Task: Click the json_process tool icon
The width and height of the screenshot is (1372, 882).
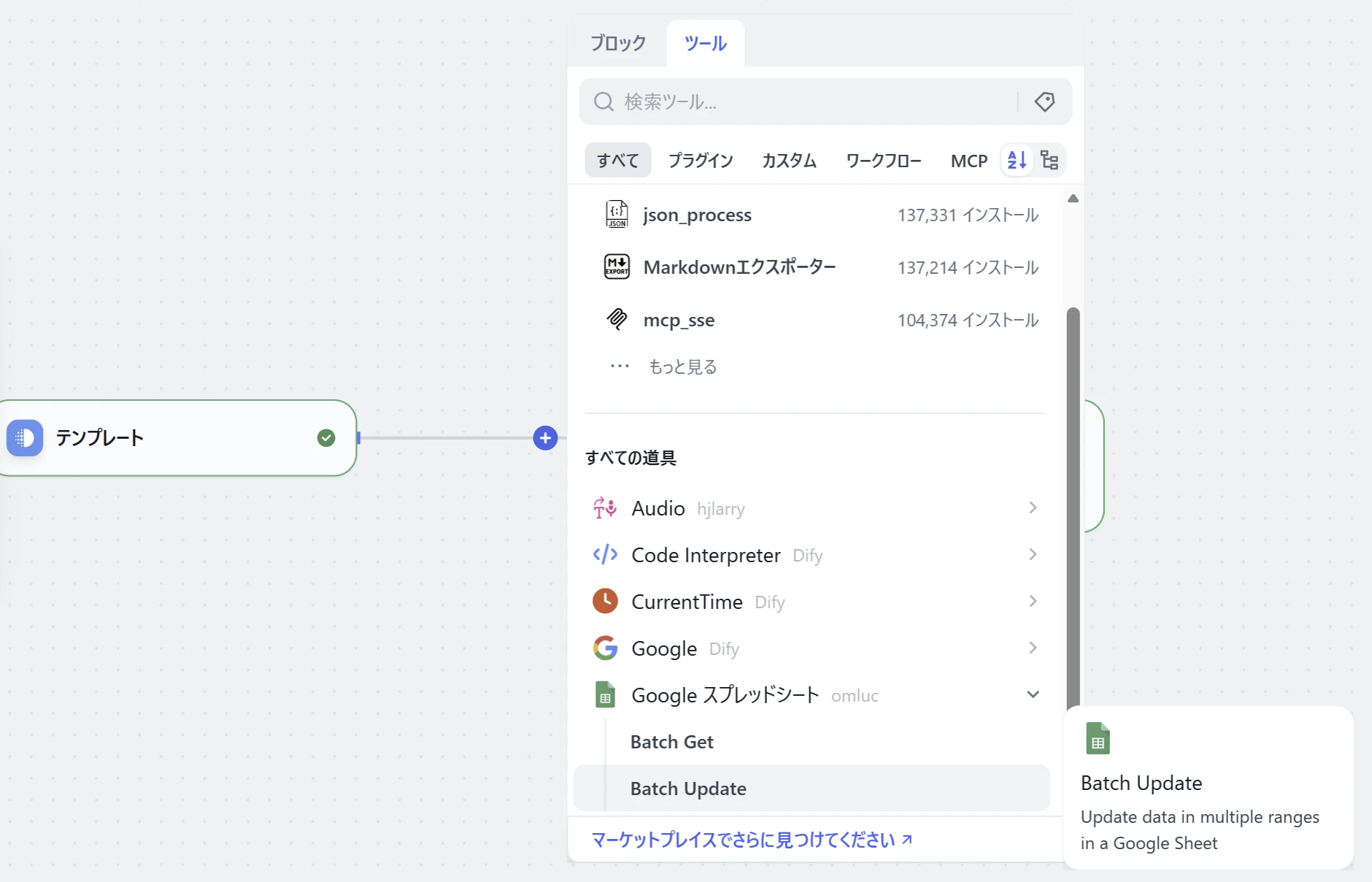Action: pyautogui.click(x=617, y=215)
